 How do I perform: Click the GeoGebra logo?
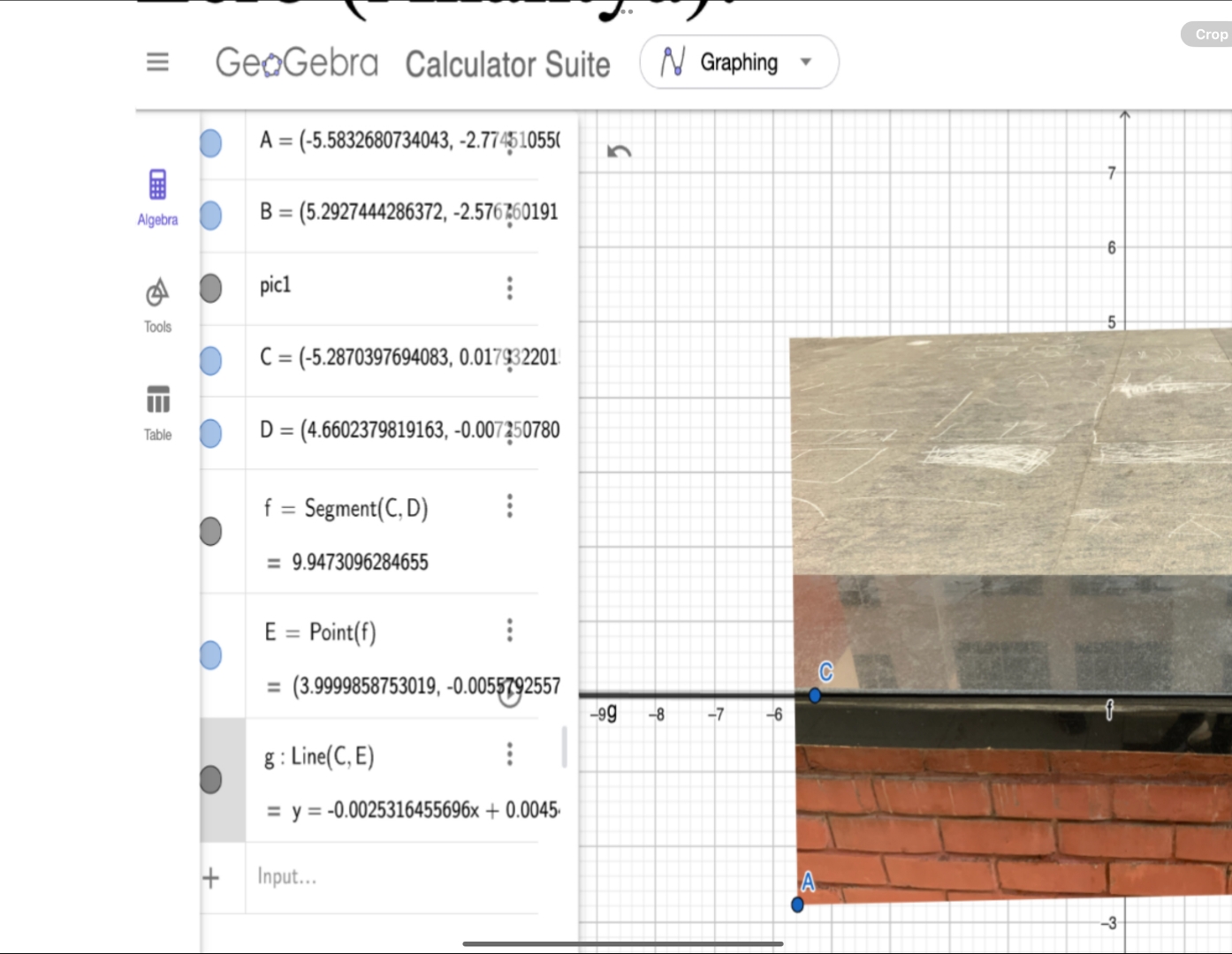(297, 62)
